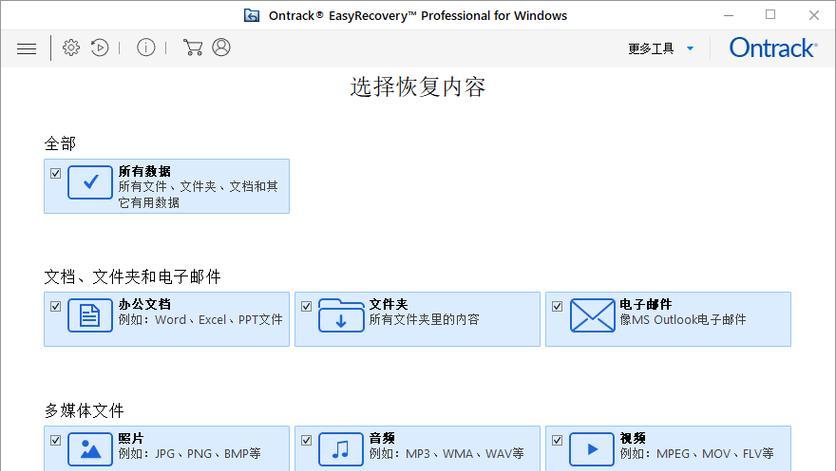Toggle the 所有数据 checkbox

[55, 173]
